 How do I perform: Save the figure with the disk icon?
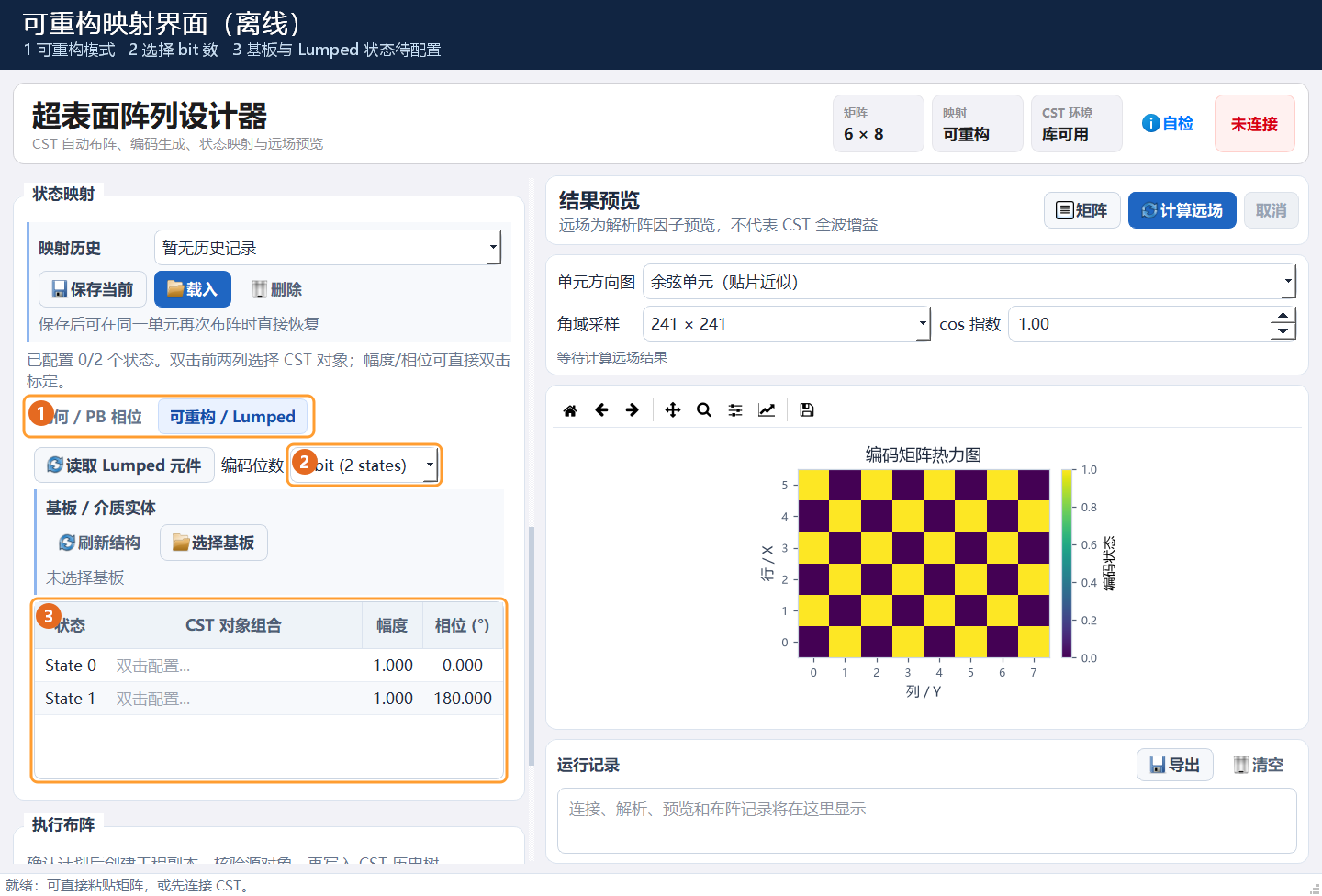807,410
